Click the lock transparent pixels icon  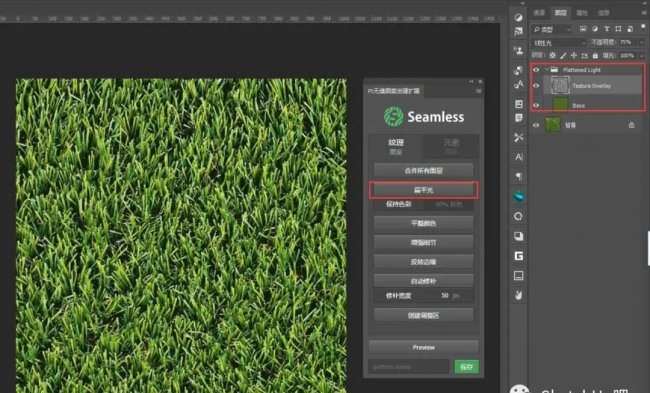point(552,55)
